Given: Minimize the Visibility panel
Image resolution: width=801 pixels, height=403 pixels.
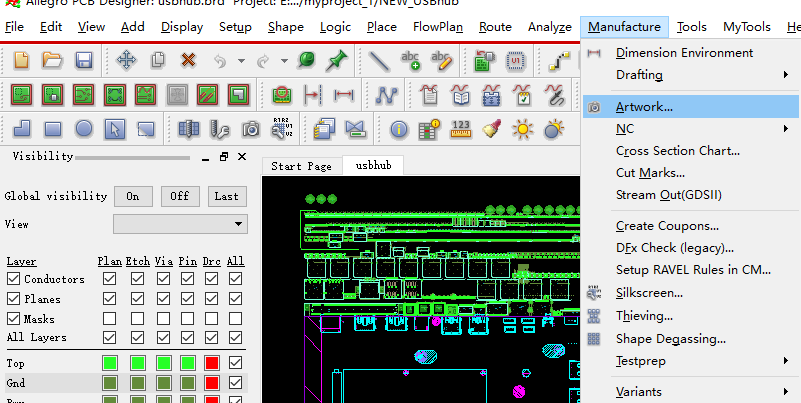Looking at the screenshot, I should pyautogui.click(x=205, y=159).
